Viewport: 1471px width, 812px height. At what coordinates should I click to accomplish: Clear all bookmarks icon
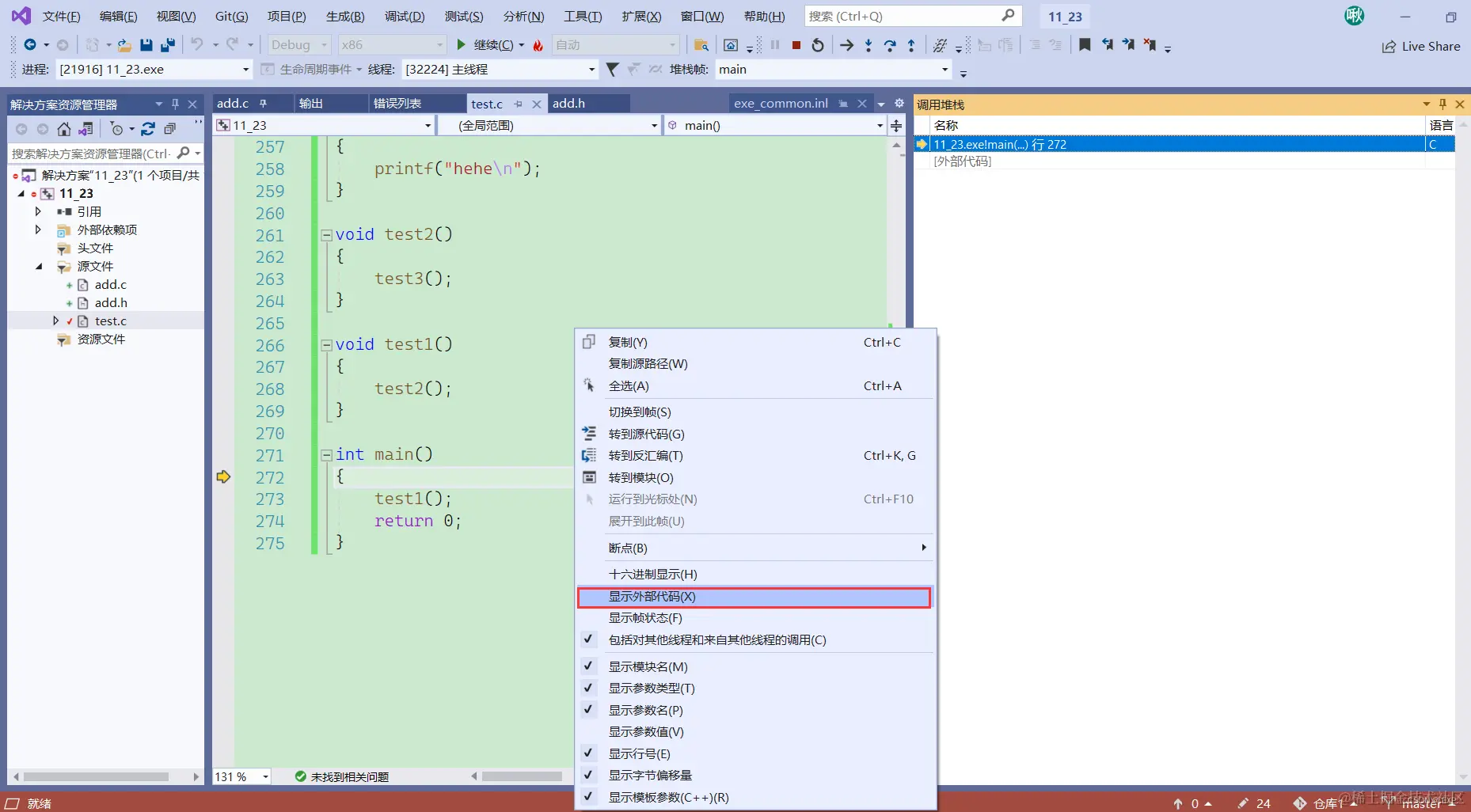(x=1150, y=45)
